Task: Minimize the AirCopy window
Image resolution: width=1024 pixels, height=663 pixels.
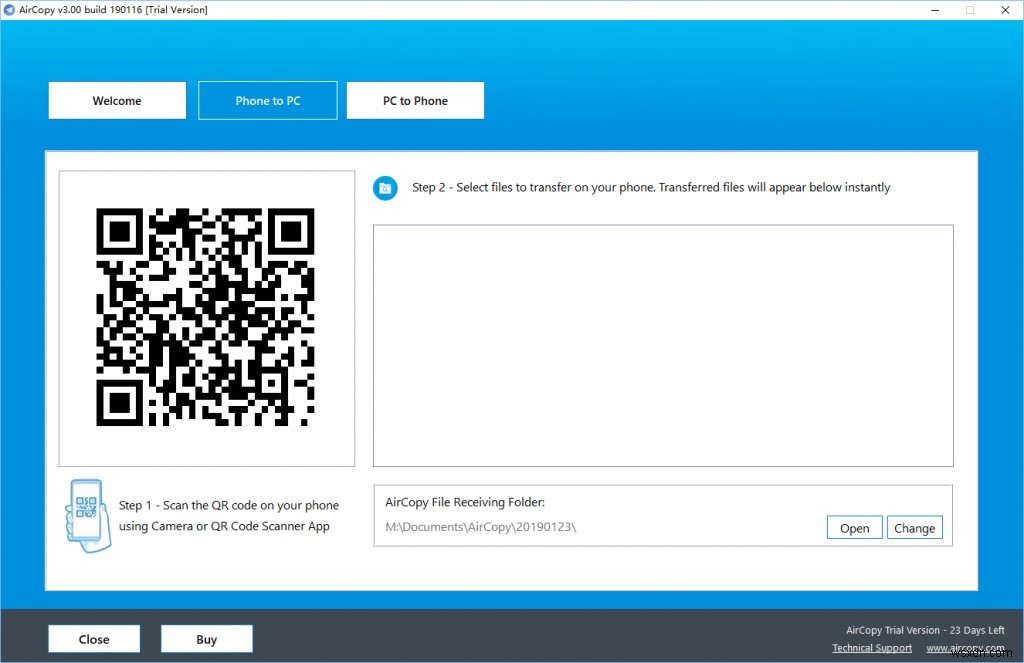Action: tap(935, 9)
